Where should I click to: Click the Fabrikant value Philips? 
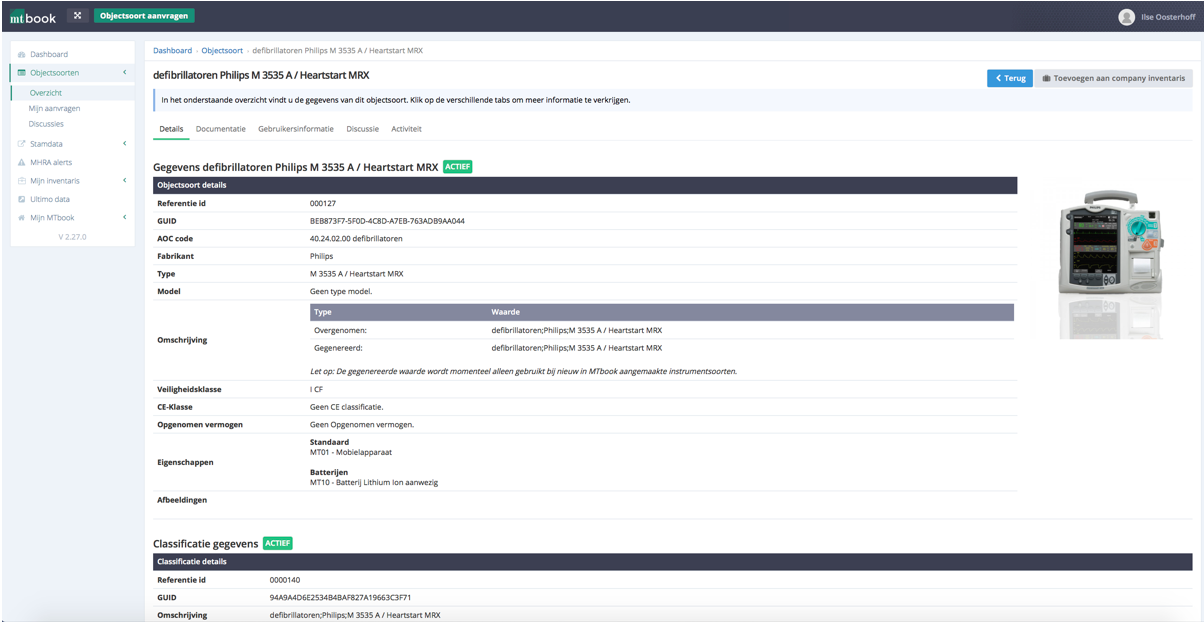321,256
